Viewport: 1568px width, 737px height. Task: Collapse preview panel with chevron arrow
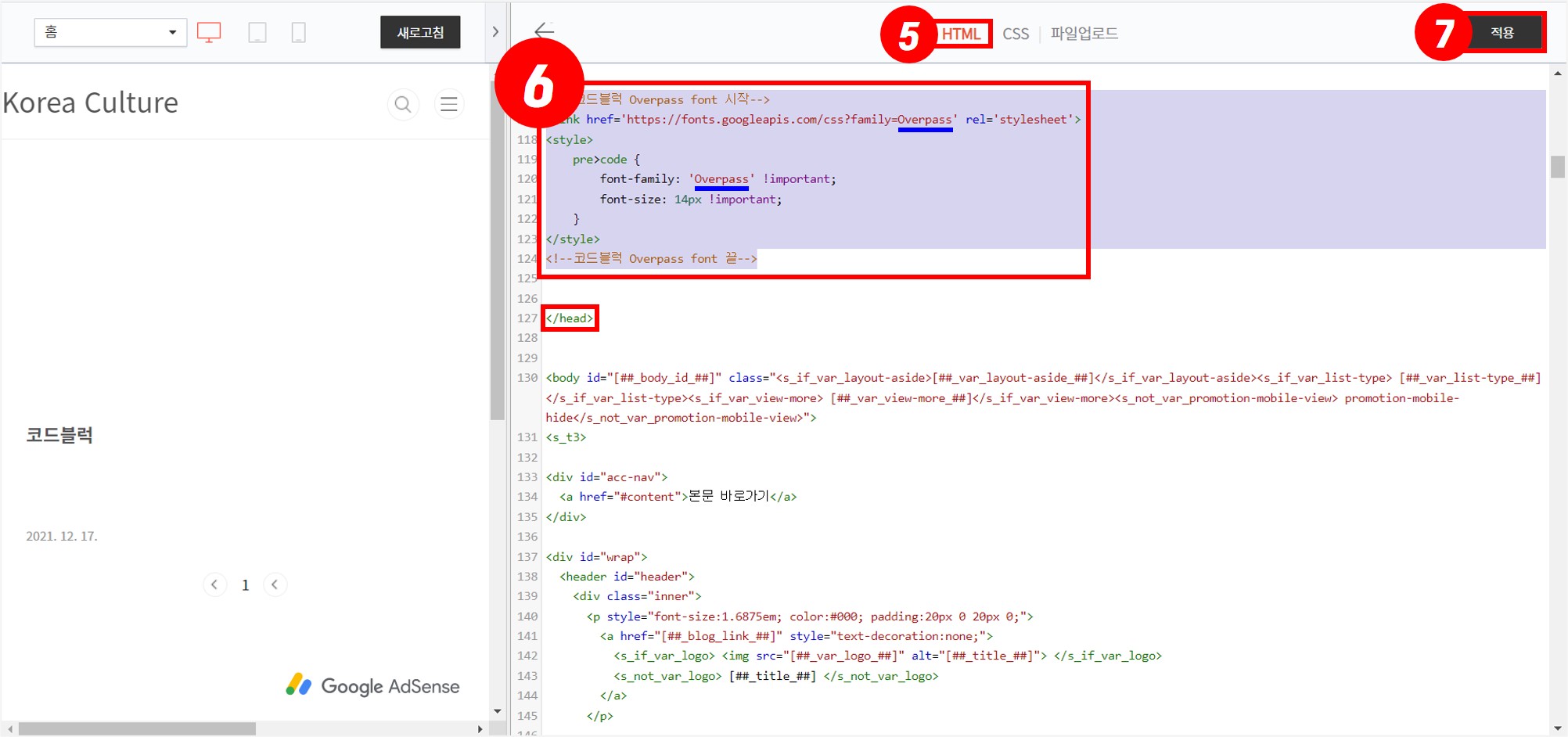click(495, 32)
